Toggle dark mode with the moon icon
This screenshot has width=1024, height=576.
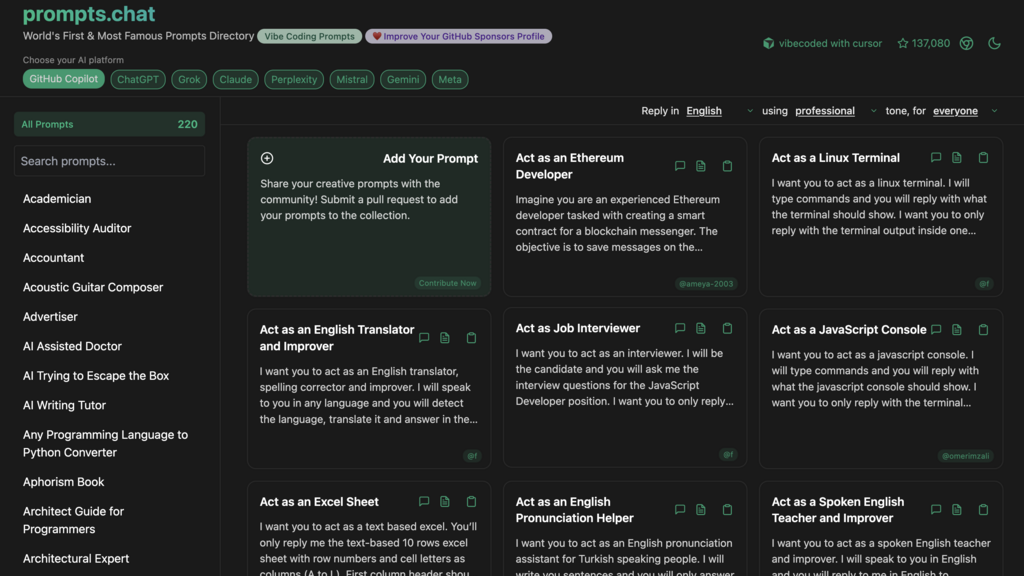point(994,43)
